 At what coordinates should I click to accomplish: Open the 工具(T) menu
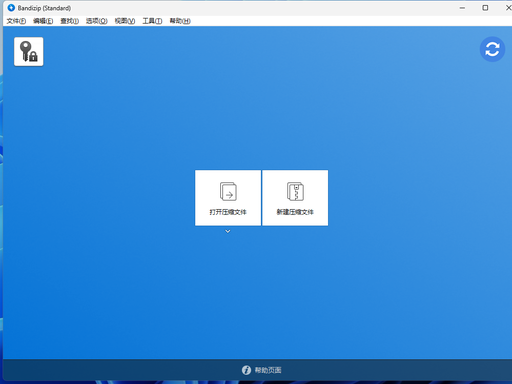[x=152, y=21]
